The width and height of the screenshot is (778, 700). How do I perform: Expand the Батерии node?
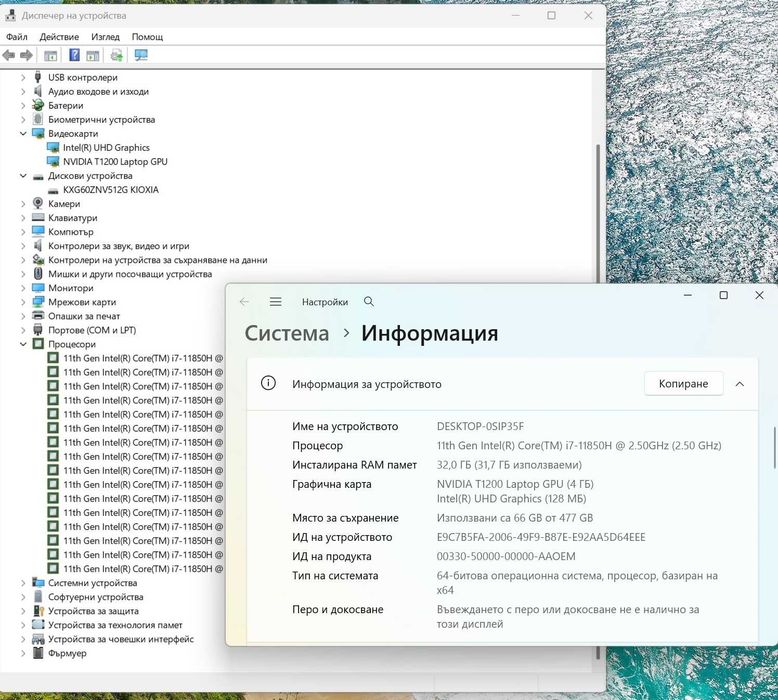coord(23,105)
